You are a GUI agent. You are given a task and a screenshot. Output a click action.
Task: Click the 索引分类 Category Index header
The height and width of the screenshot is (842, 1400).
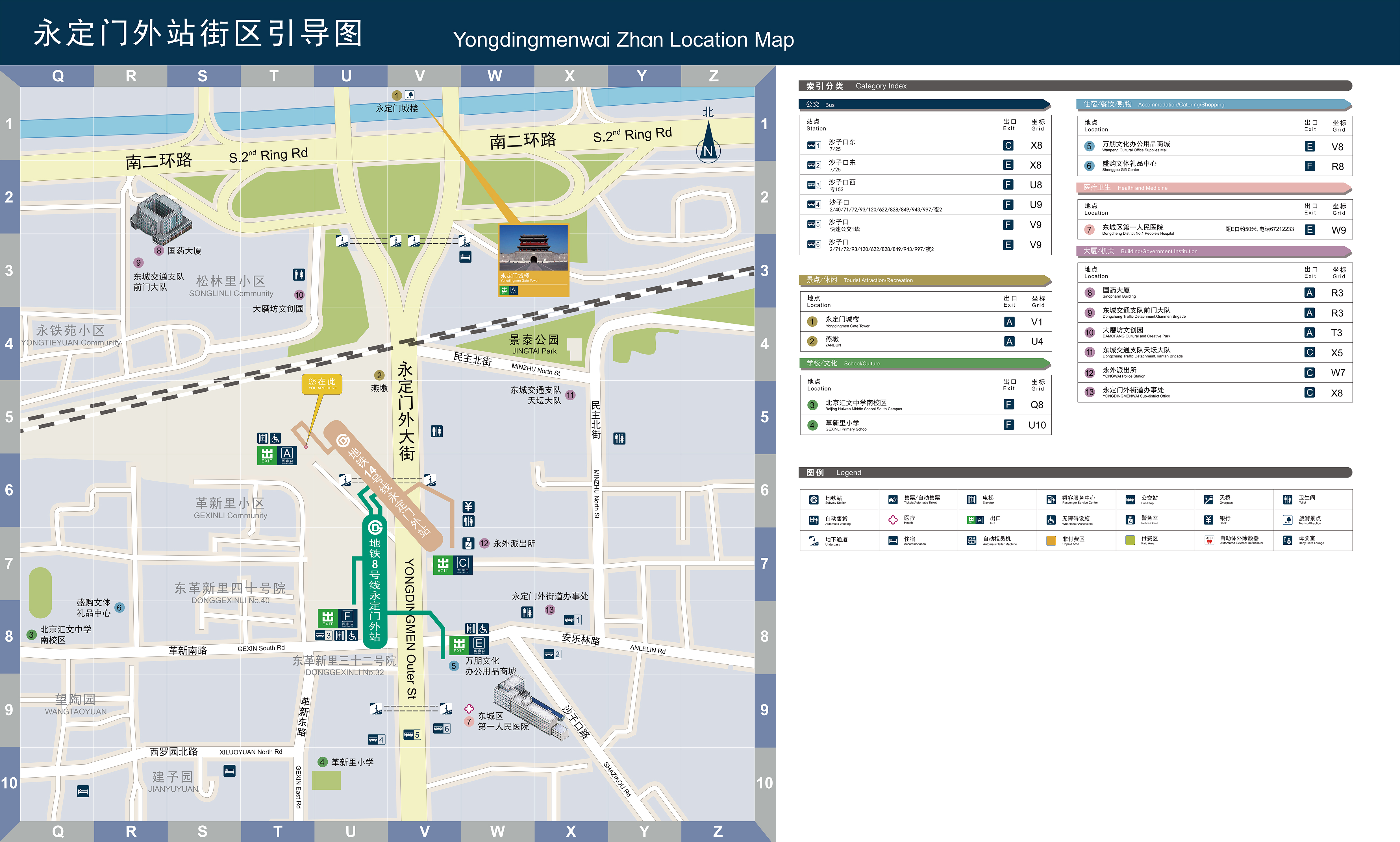pos(1075,86)
